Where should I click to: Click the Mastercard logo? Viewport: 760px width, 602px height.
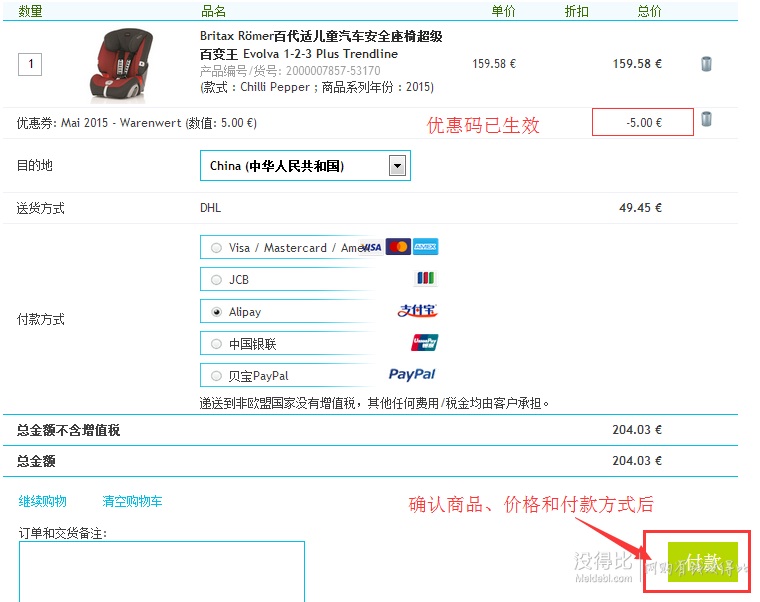tap(398, 247)
